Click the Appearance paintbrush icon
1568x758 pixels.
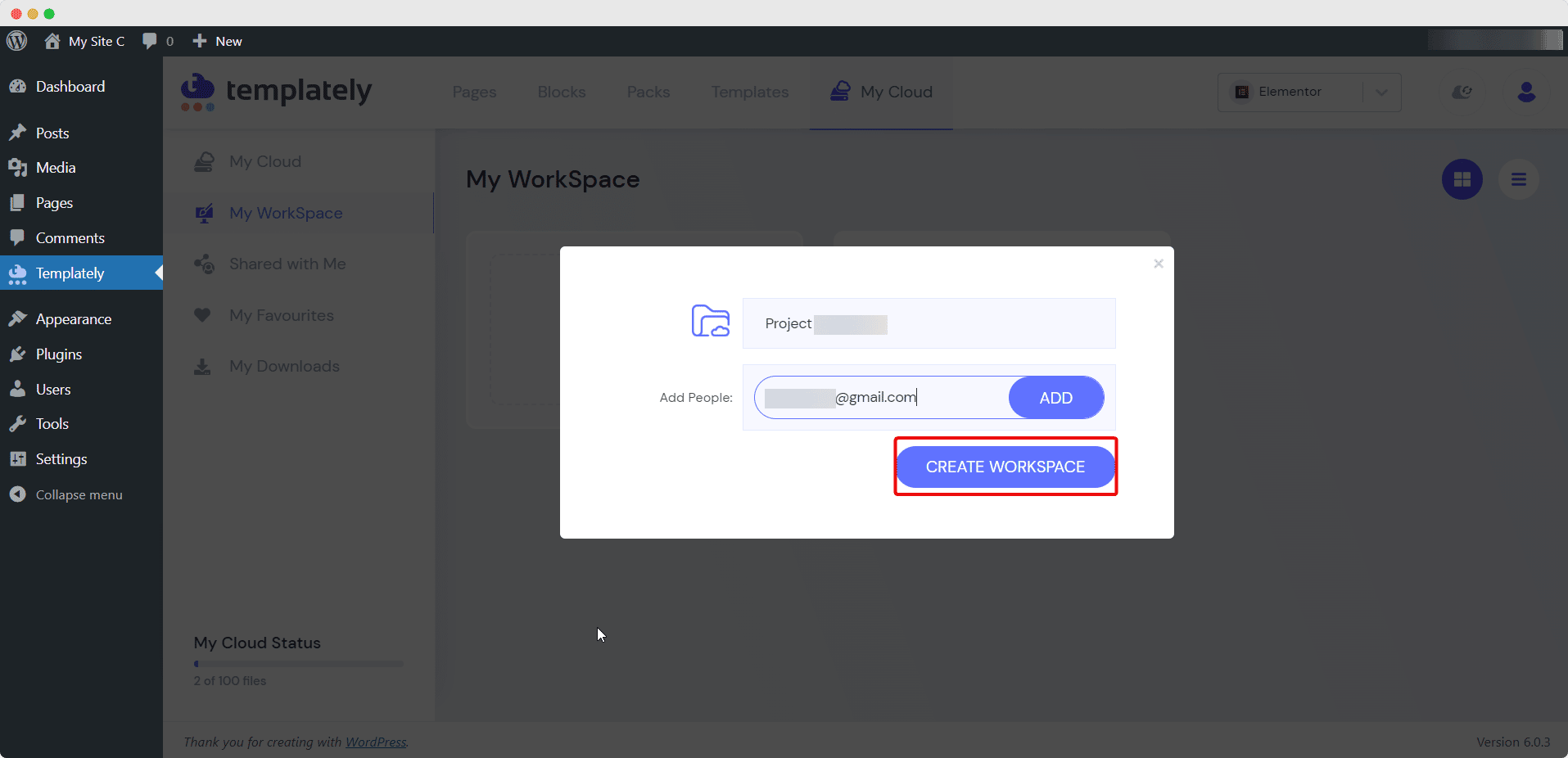click(x=17, y=319)
